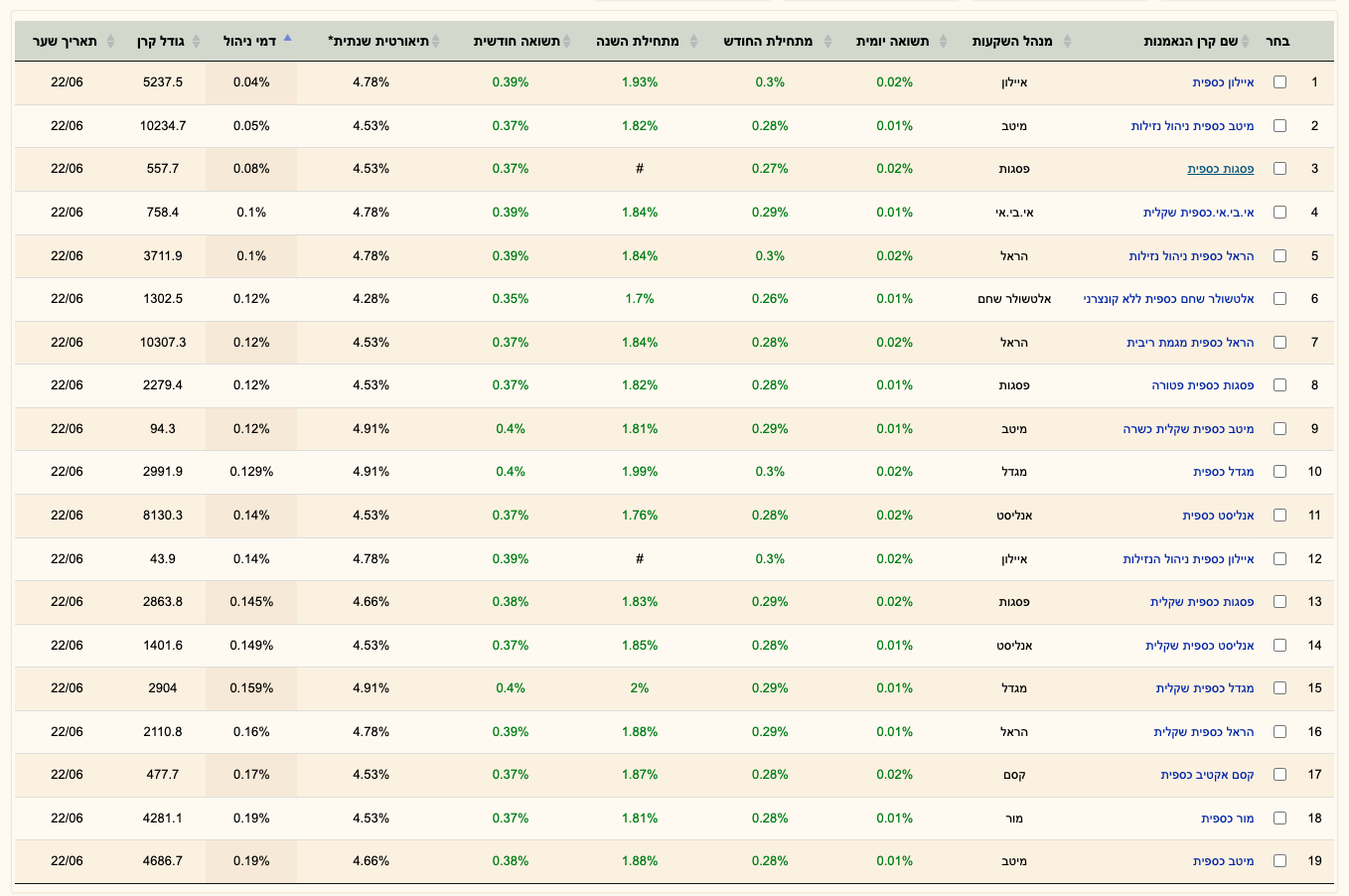Sort by מתחילת השנה arrows icon
This screenshot has width=1349, height=896.
pyautogui.click(x=693, y=41)
